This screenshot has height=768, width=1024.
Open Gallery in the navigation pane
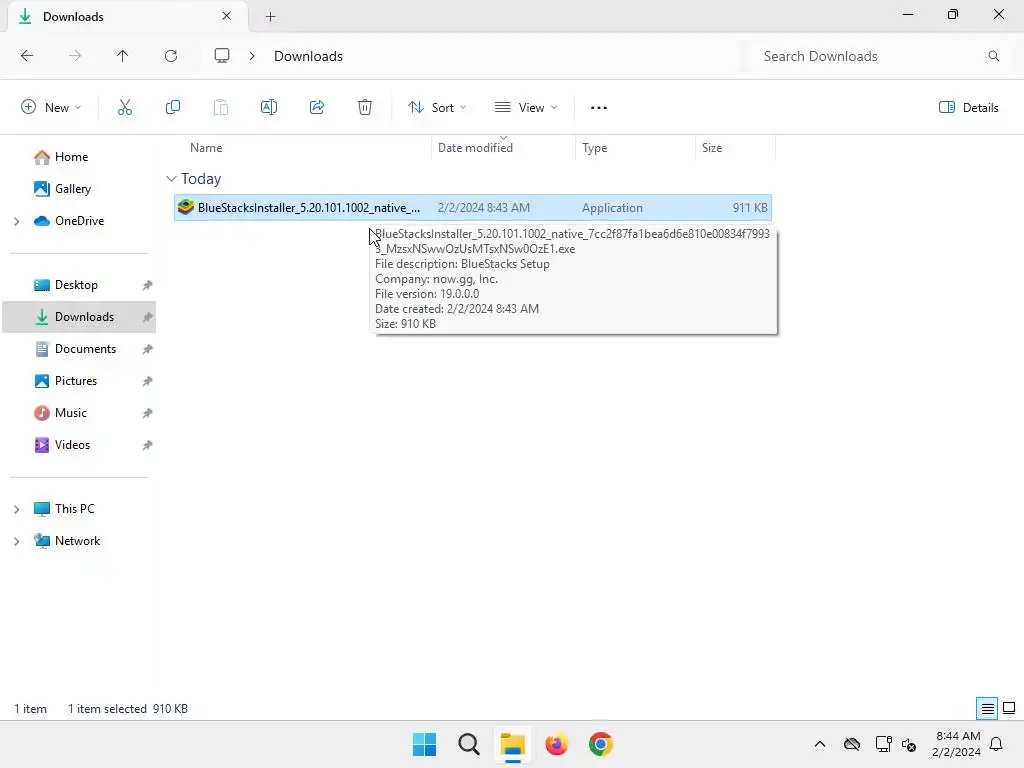click(x=72, y=189)
